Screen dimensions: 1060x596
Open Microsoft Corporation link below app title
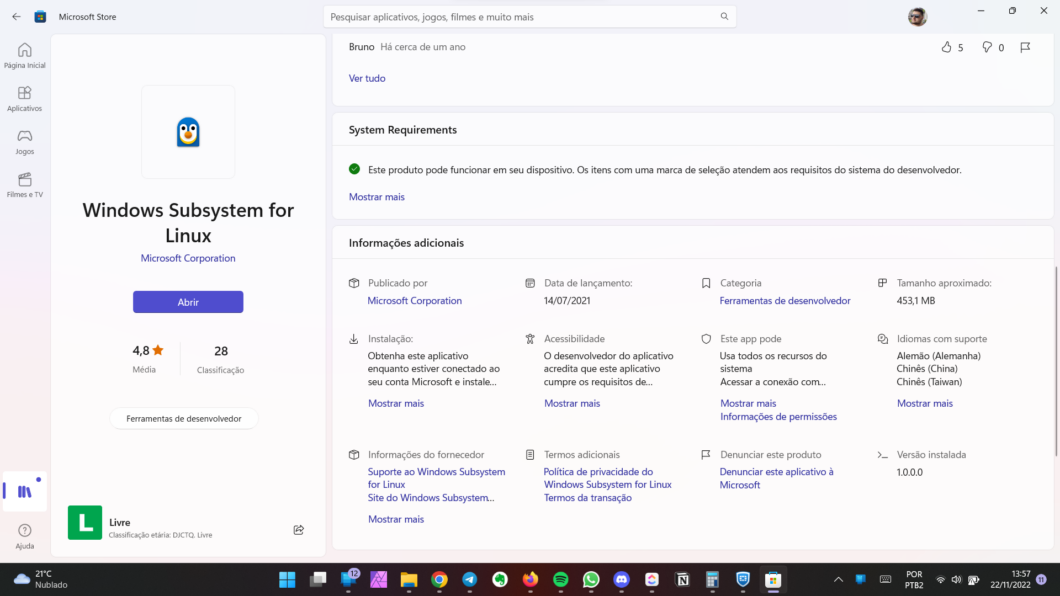point(188,258)
